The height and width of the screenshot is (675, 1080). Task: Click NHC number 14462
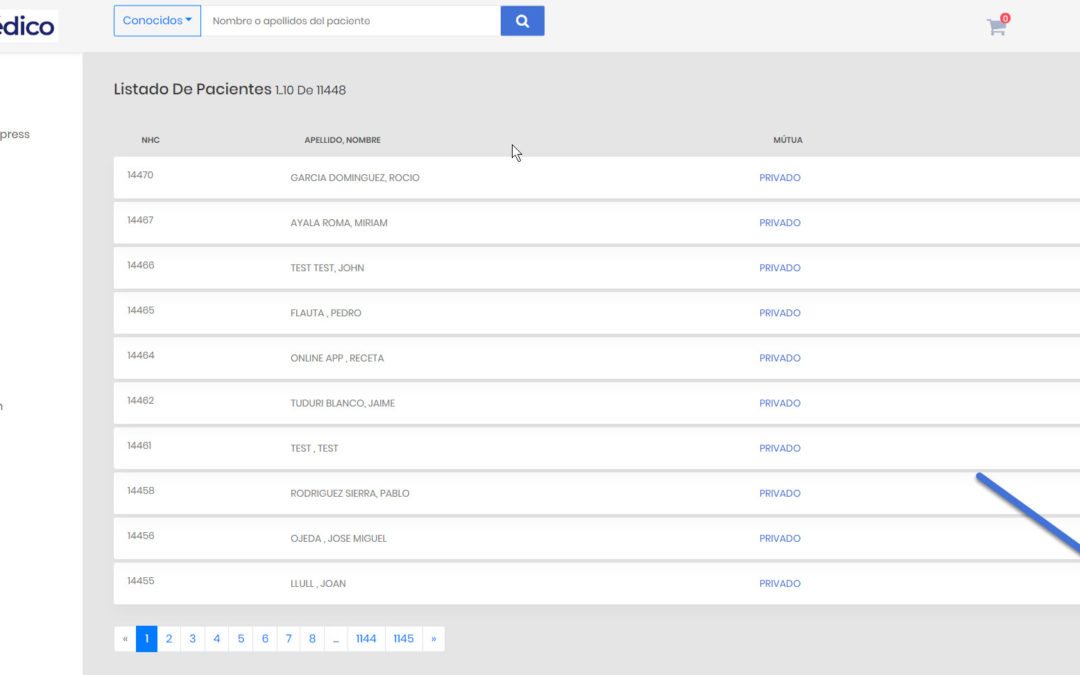tap(141, 400)
